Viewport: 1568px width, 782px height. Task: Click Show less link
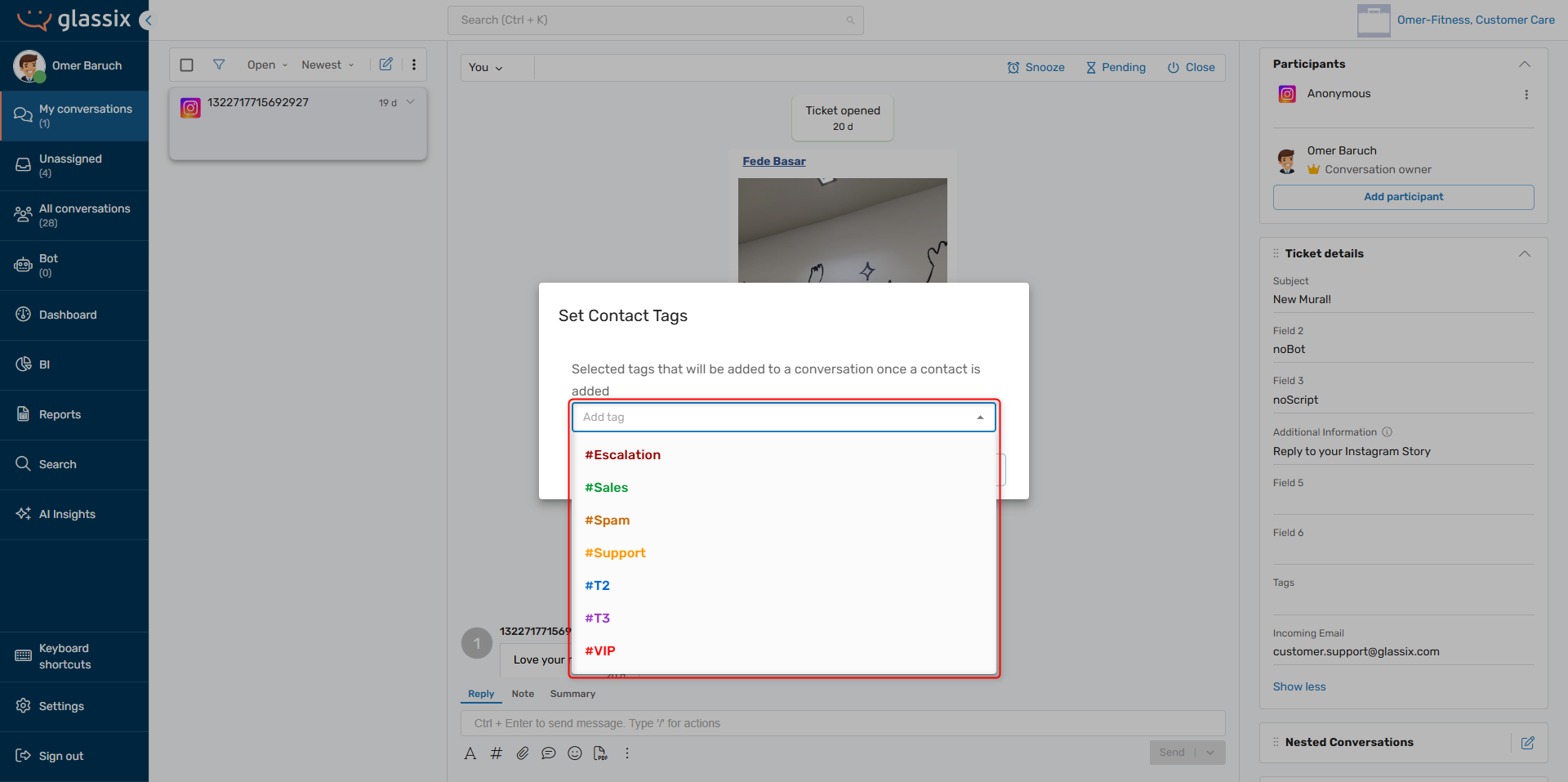point(1298,687)
